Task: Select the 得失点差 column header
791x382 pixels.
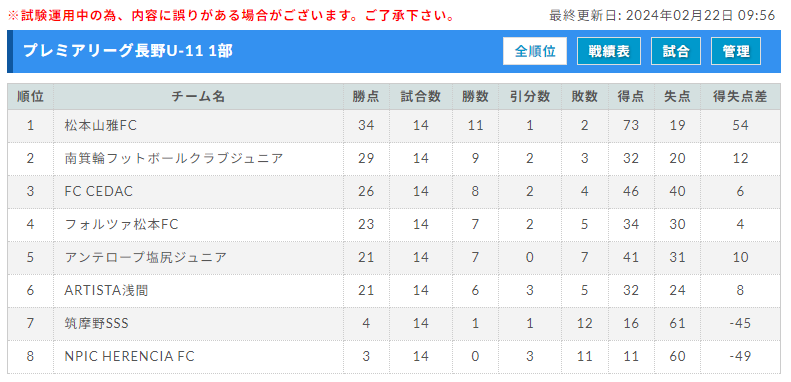Action: (x=740, y=97)
